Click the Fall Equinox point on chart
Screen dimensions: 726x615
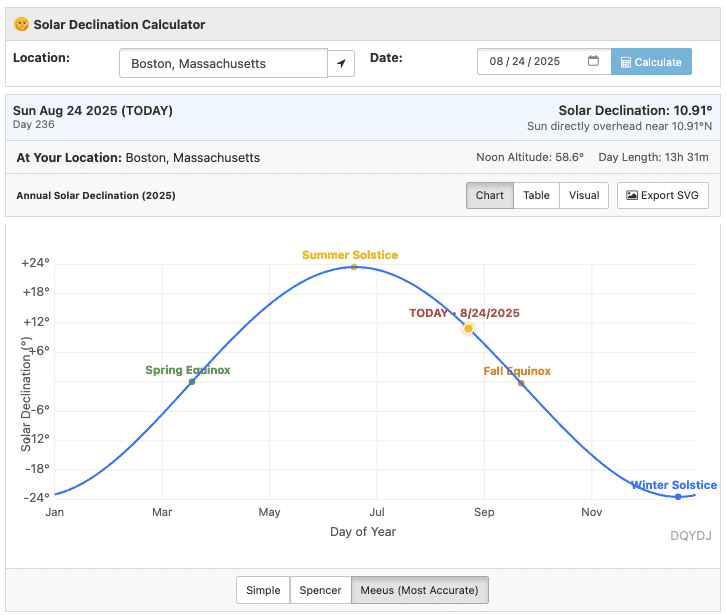pos(521,383)
